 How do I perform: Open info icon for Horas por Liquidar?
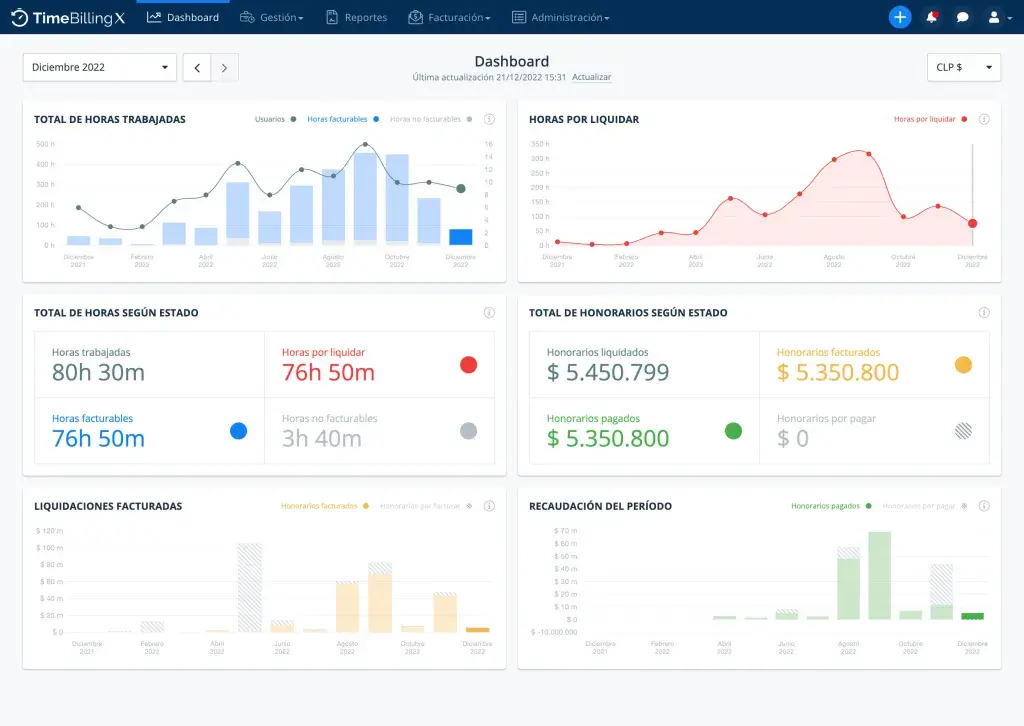point(984,119)
